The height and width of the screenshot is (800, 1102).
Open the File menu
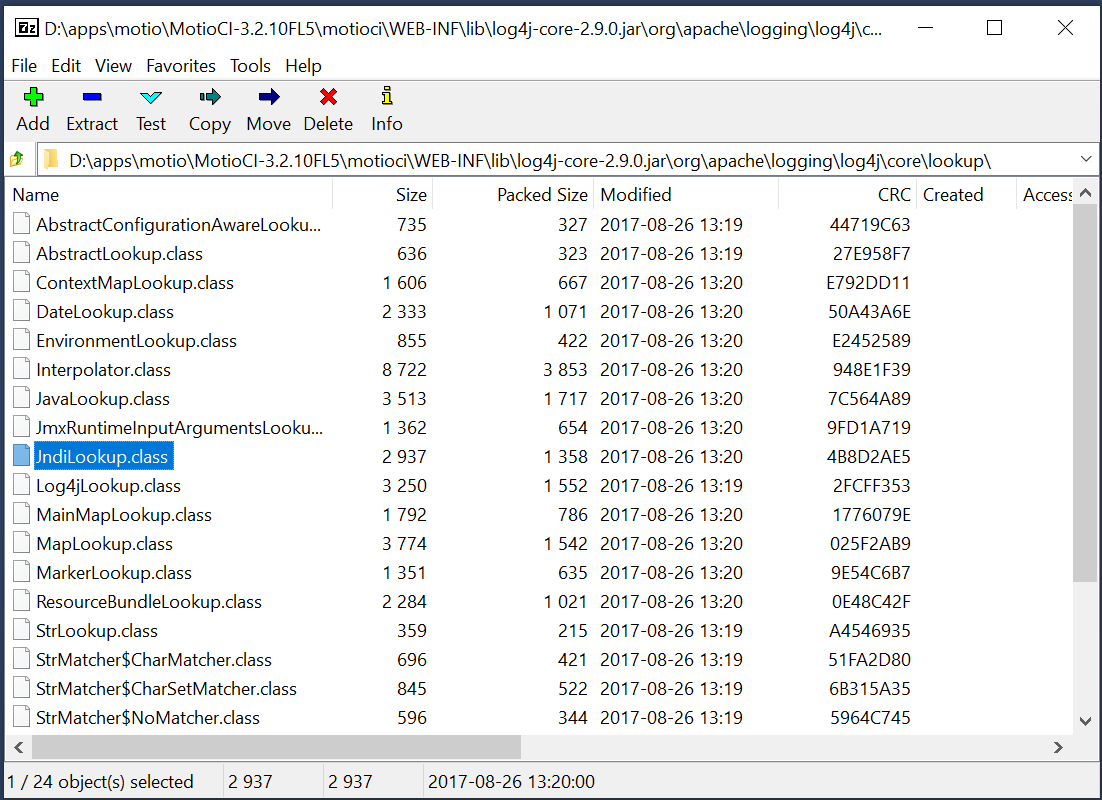coord(24,65)
